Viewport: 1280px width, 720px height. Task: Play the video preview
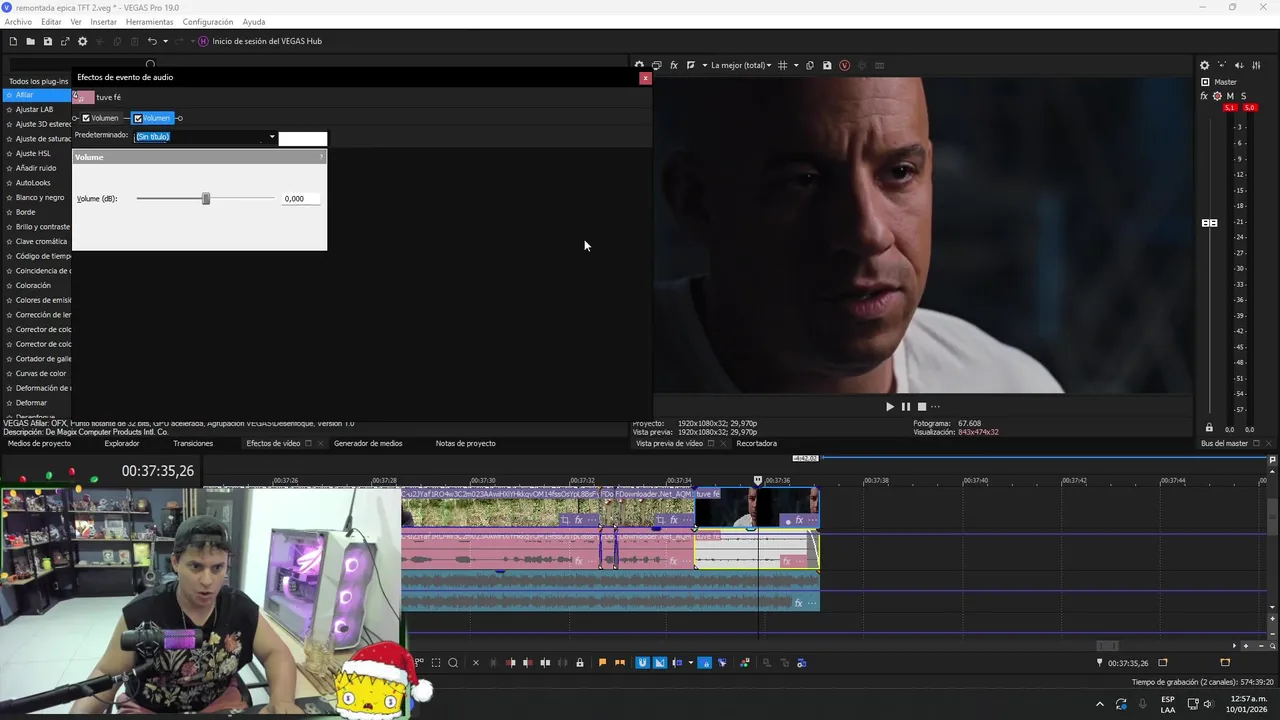(889, 406)
